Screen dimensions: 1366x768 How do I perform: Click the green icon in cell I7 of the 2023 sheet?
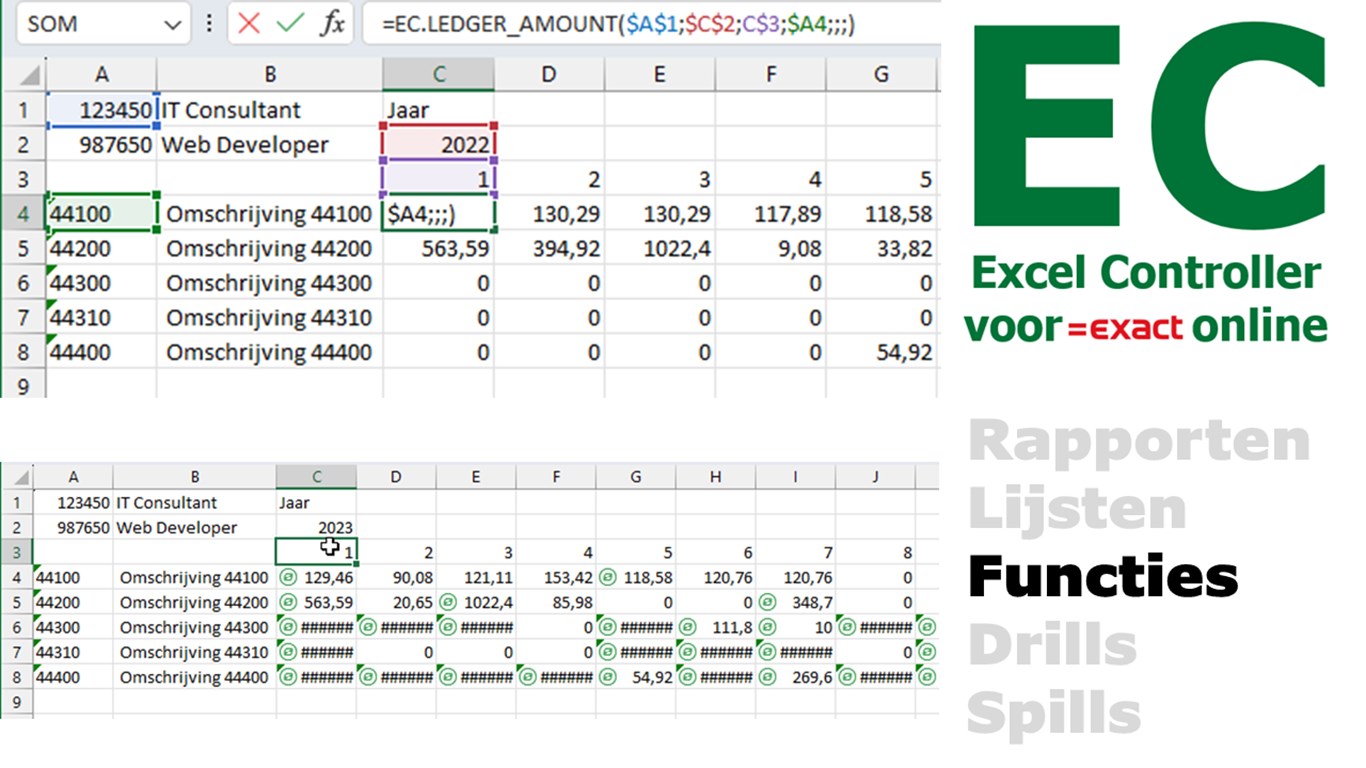pos(768,652)
